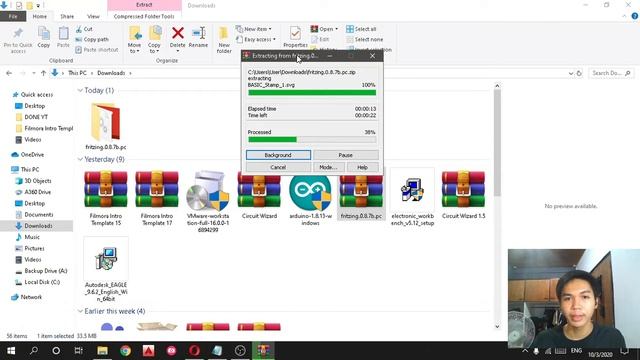Open taskbar Search icon
This screenshot has height=360, width=640.
(34, 351)
